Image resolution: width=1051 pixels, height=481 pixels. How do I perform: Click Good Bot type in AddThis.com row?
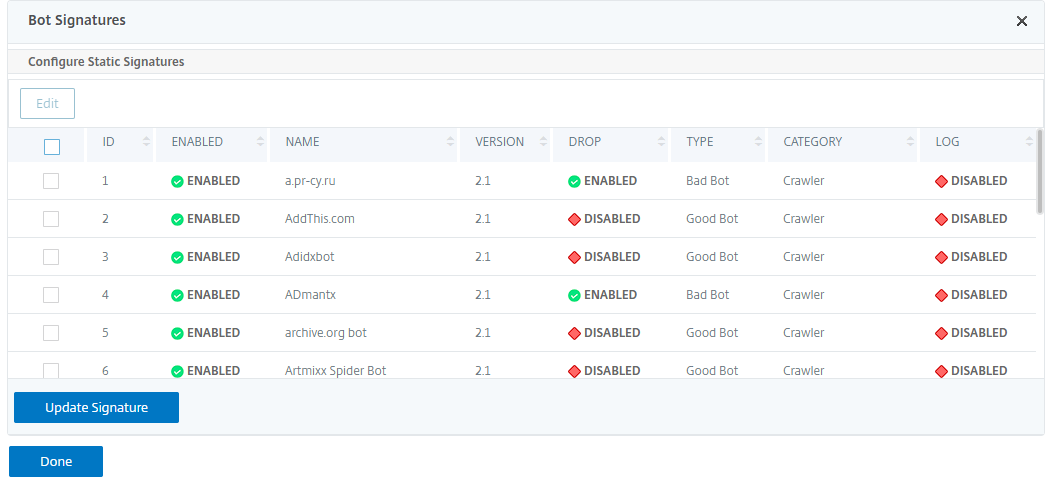click(x=712, y=218)
